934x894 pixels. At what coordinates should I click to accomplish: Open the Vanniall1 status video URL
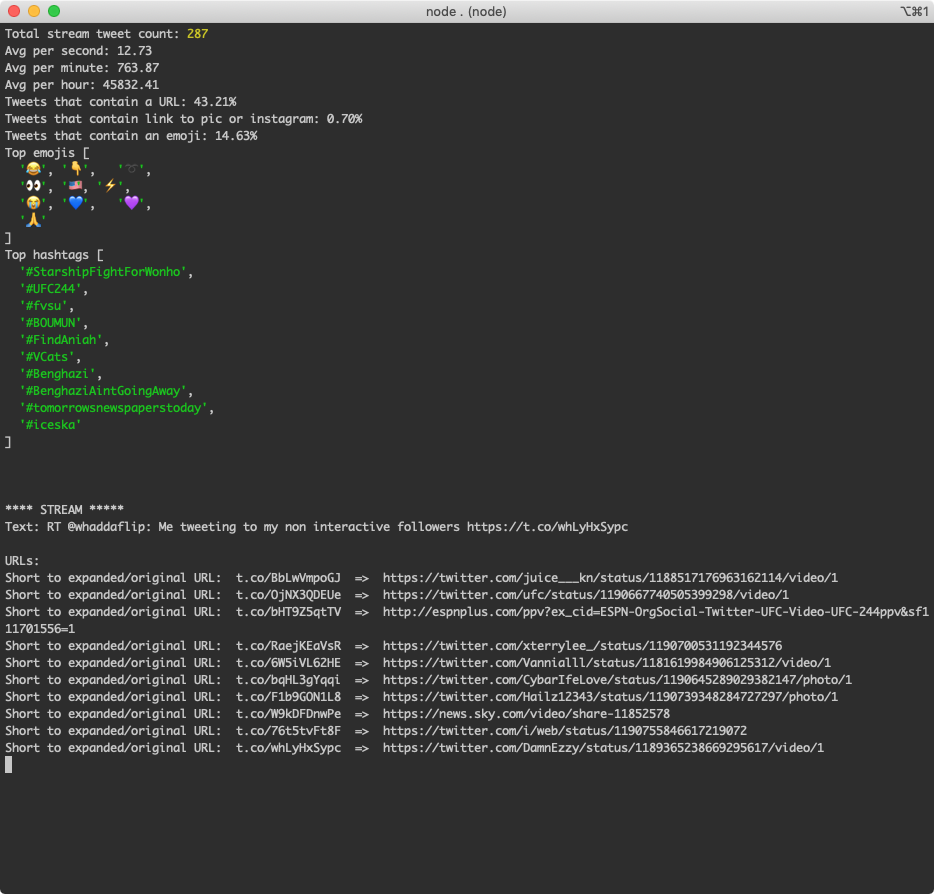(x=606, y=663)
